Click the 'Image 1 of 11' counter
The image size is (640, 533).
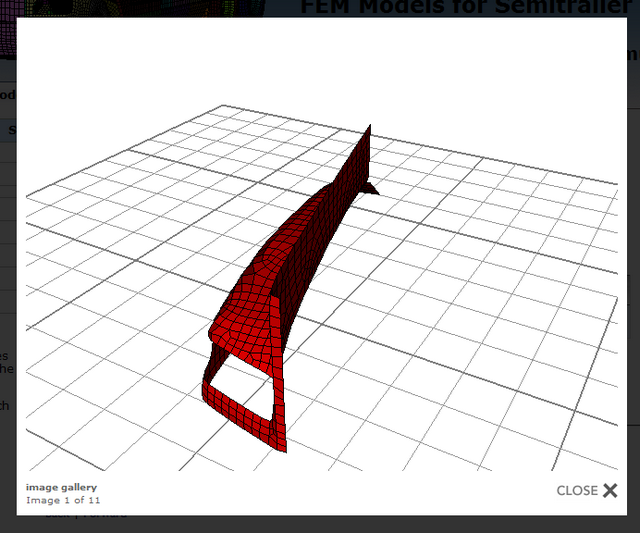tap(63, 500)
